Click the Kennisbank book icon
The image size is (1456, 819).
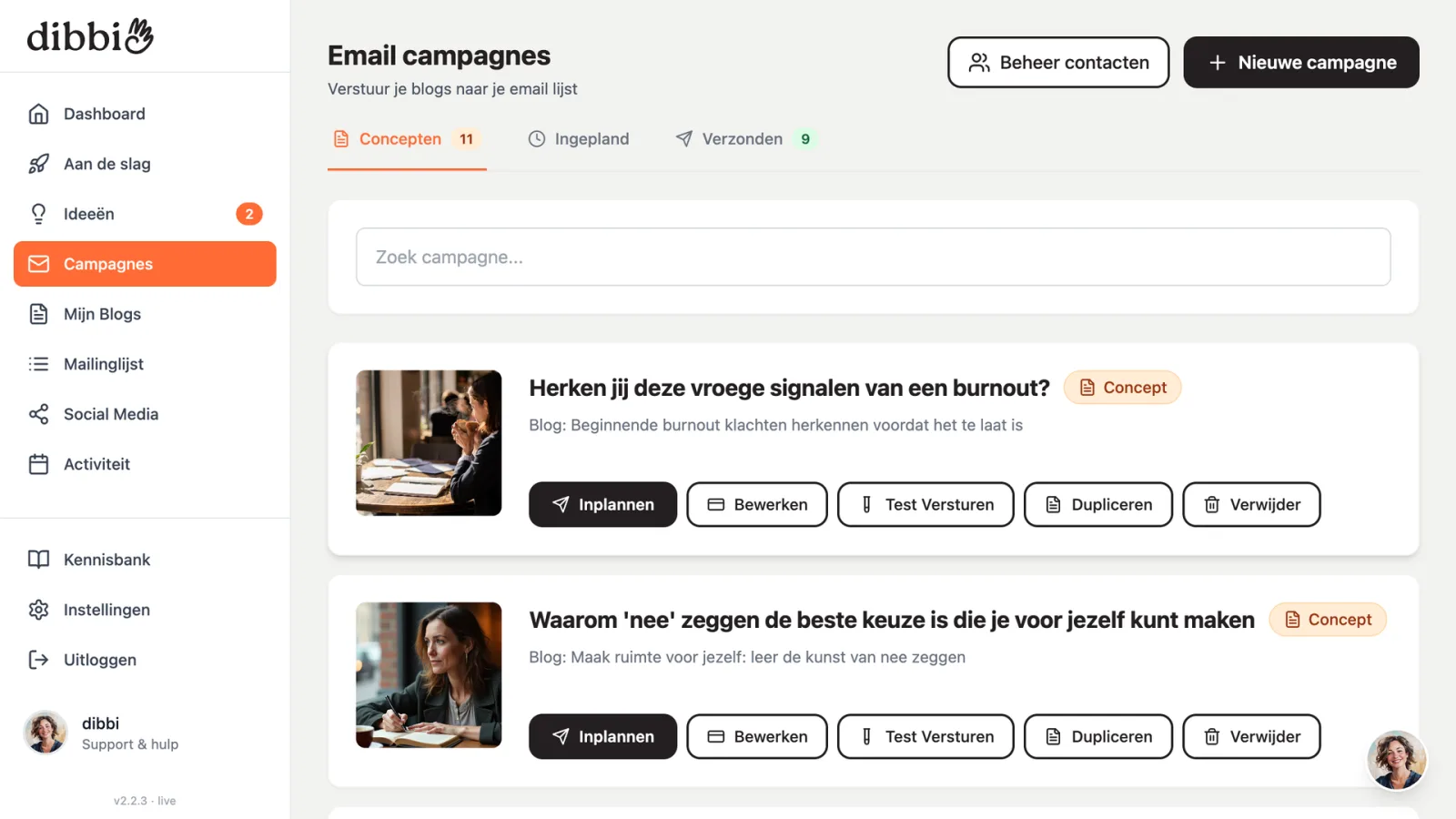[38, 560]
